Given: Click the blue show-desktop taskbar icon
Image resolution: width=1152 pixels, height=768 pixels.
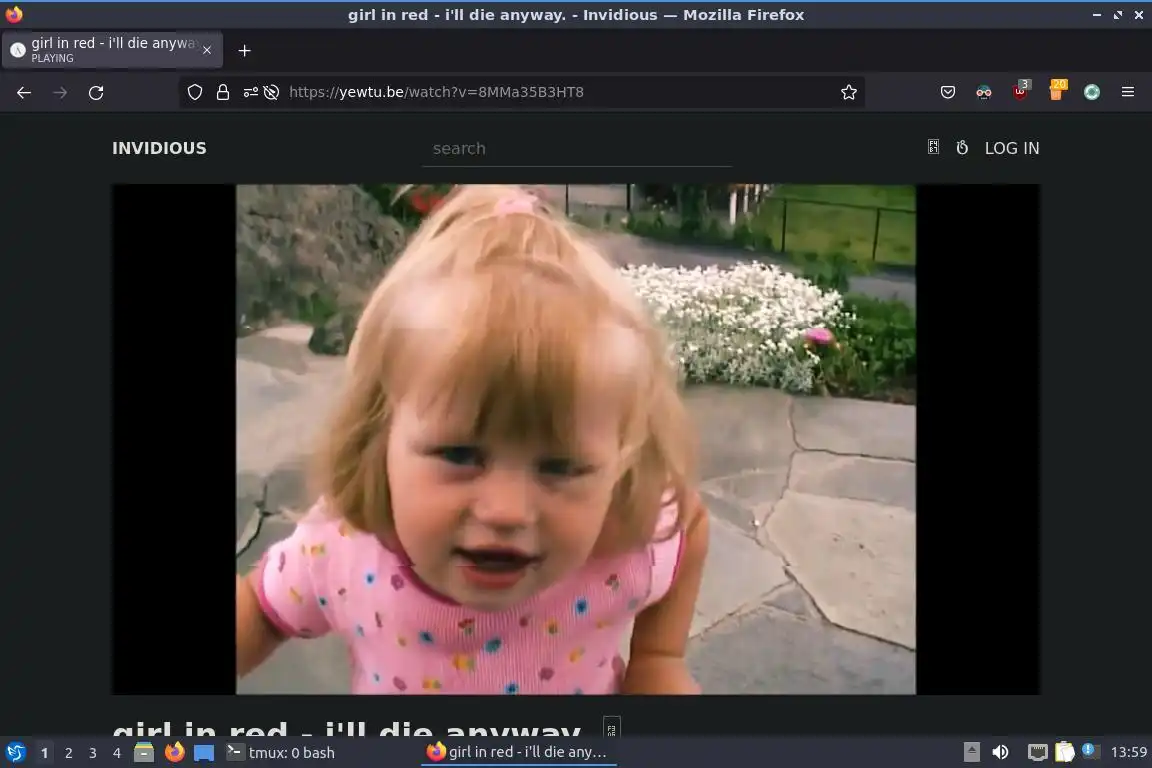Looking at the screenshot, I should (204, 753).
